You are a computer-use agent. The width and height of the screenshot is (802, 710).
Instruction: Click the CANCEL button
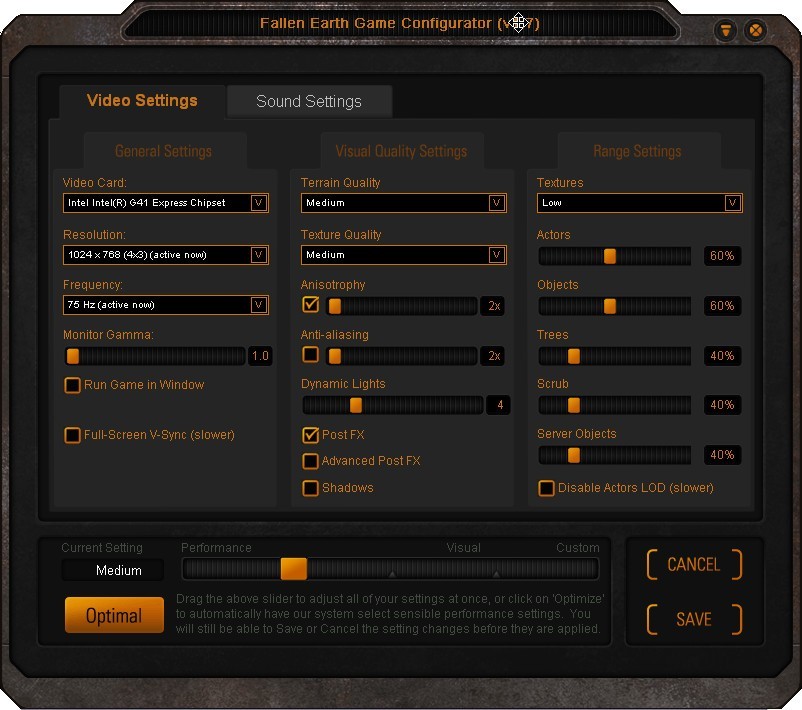point(694,565)
